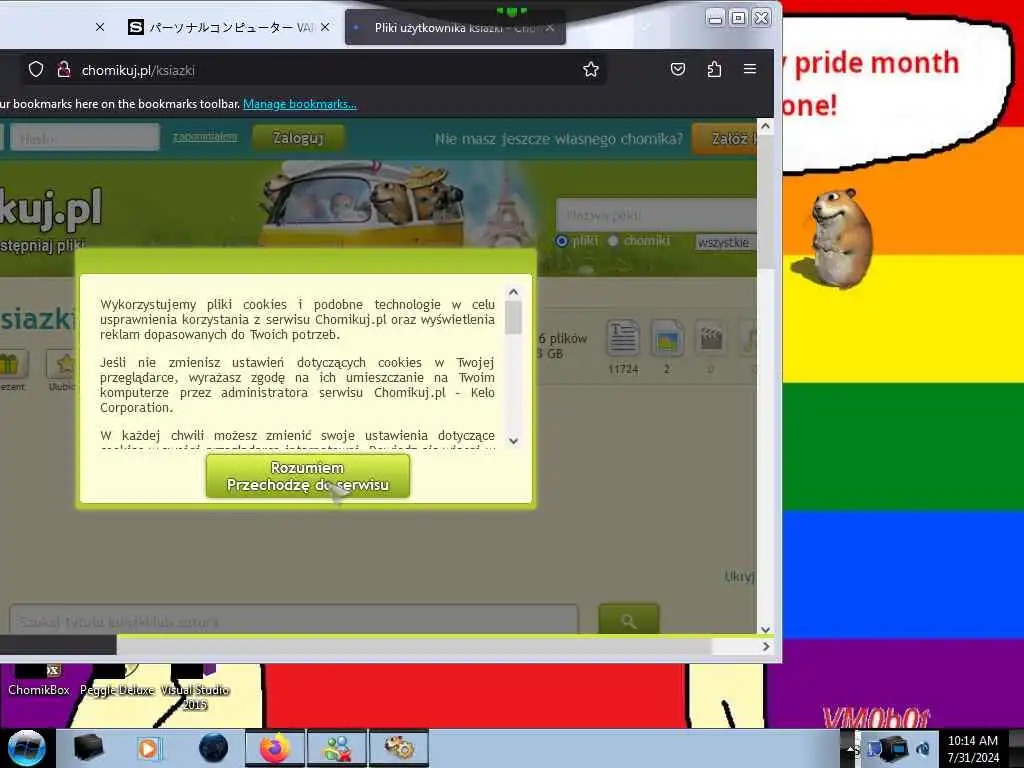Click the green magnifier search button
Viewport: 1024px width, 768px height.
629,620
